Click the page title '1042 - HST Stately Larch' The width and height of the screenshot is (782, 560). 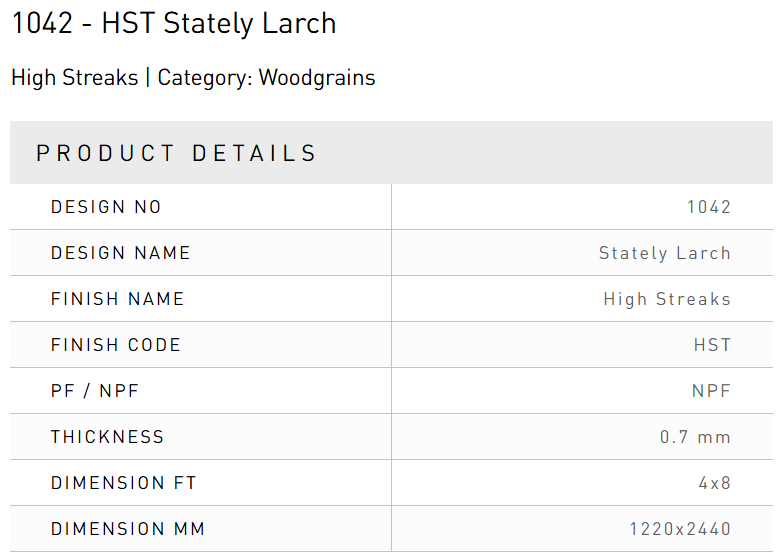coord(174,24)
